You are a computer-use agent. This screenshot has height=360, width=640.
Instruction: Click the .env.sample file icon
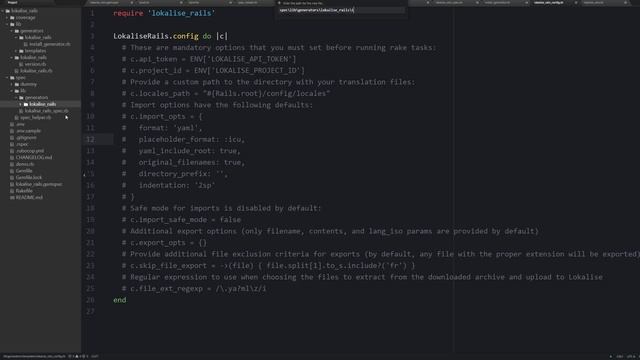12,131
